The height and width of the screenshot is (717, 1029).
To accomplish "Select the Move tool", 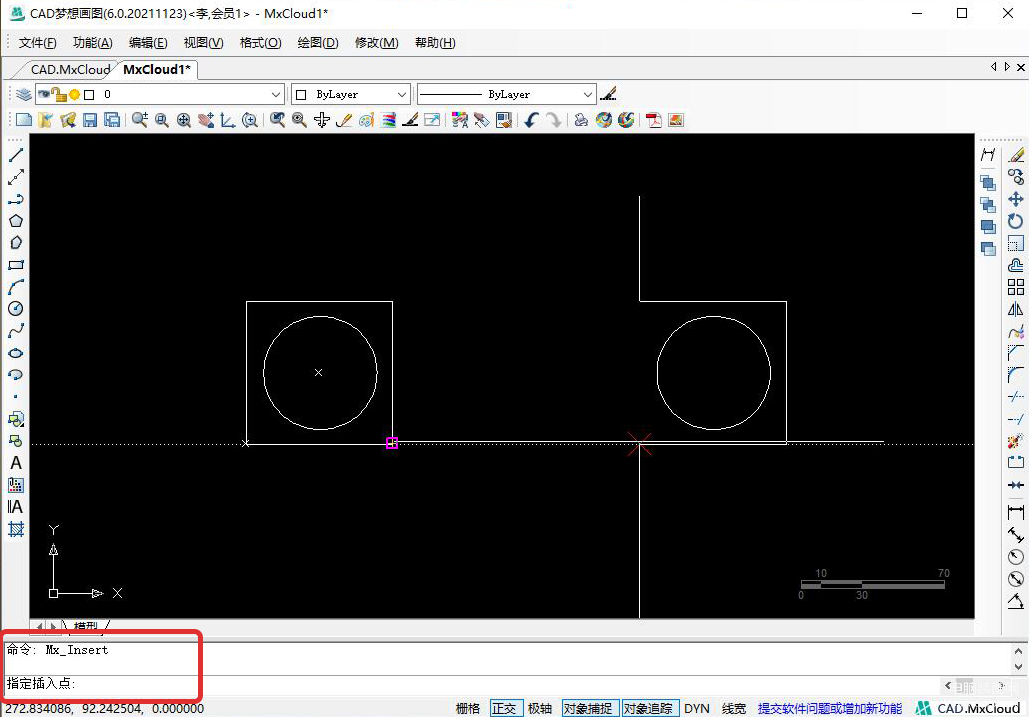I will [1016, 199].
